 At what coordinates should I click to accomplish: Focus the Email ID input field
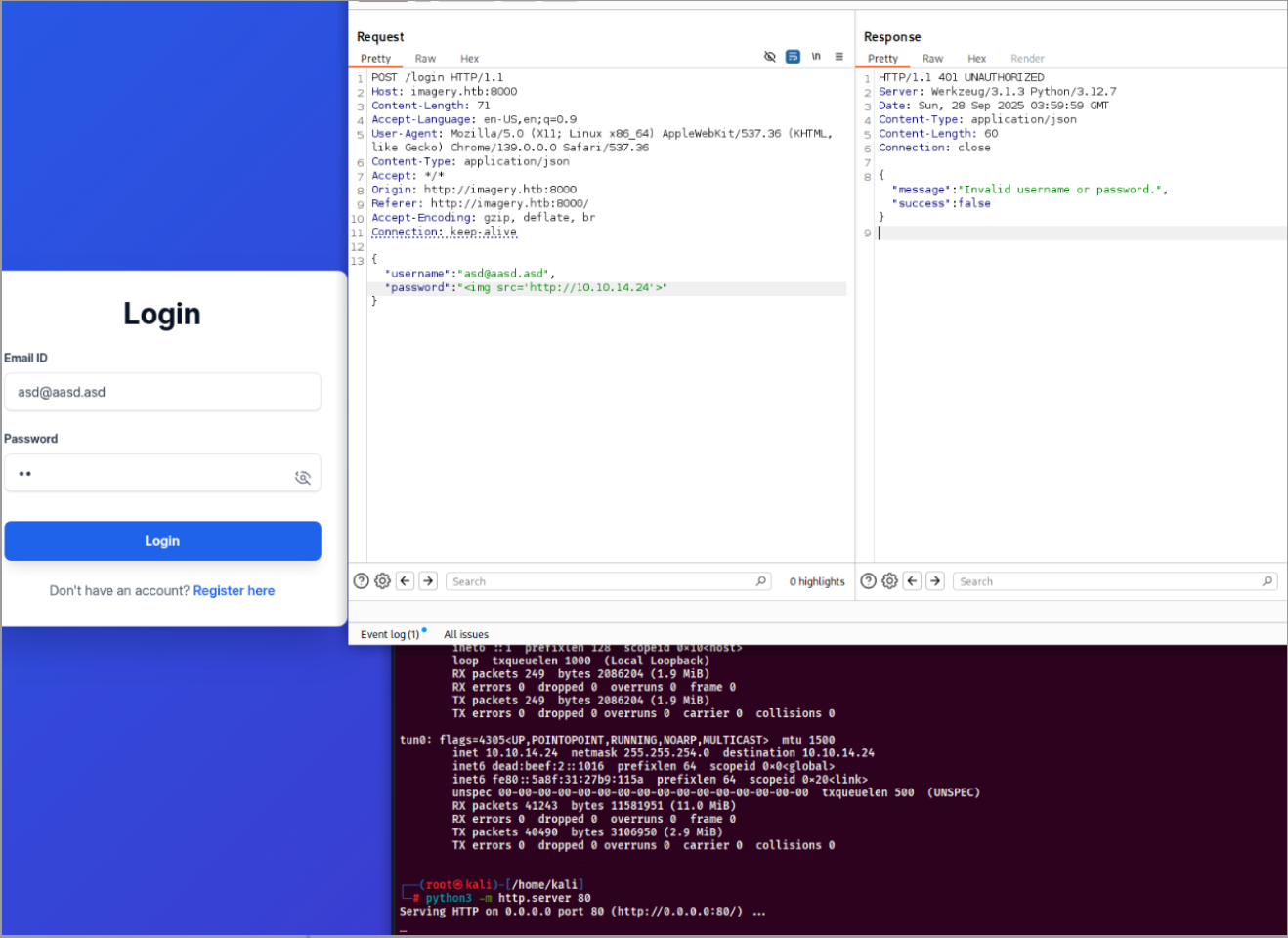pos(162,392)
